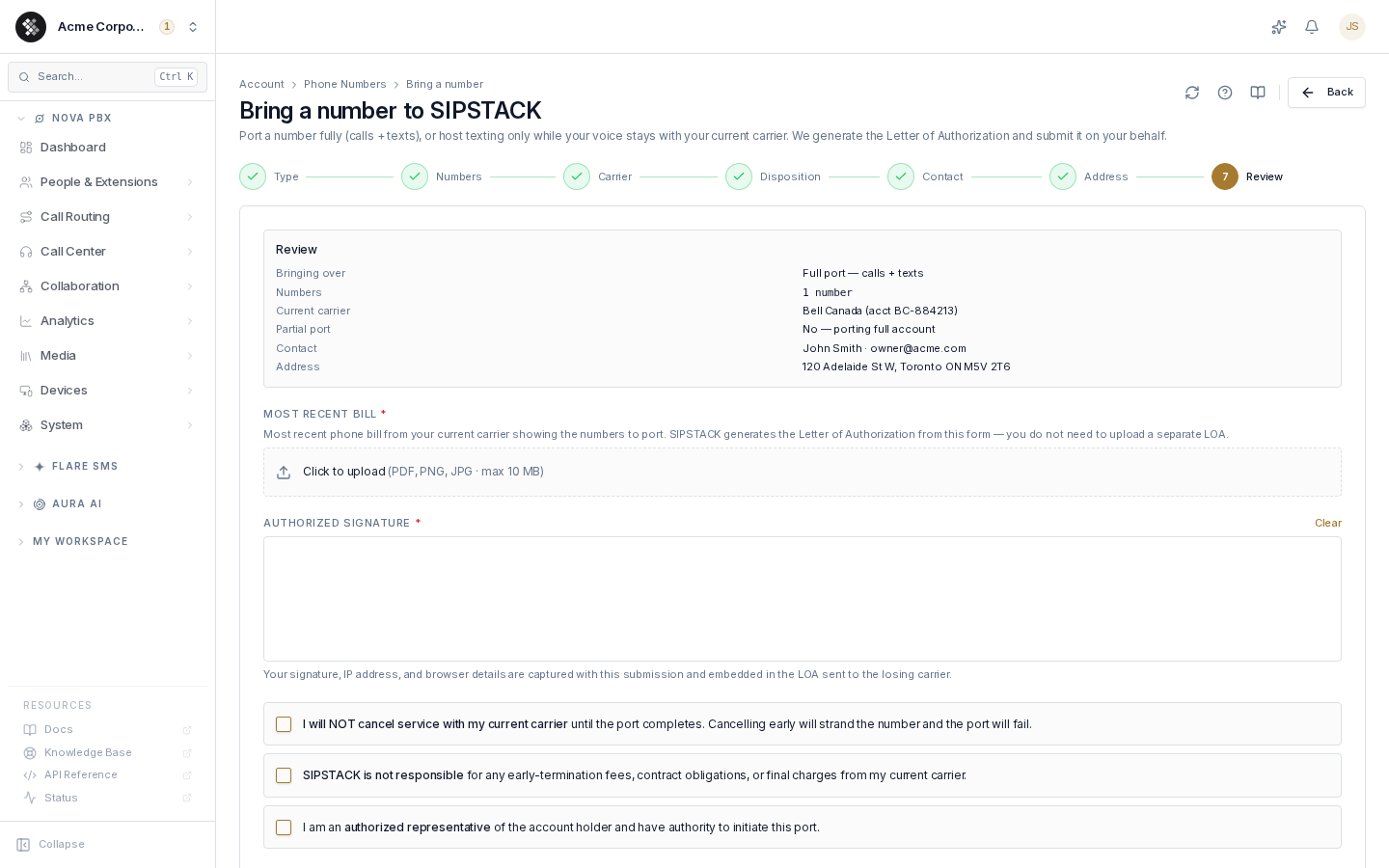The image size is (1389, 868).
Task: Open external link icon beside Status
Action: point(187,799)
